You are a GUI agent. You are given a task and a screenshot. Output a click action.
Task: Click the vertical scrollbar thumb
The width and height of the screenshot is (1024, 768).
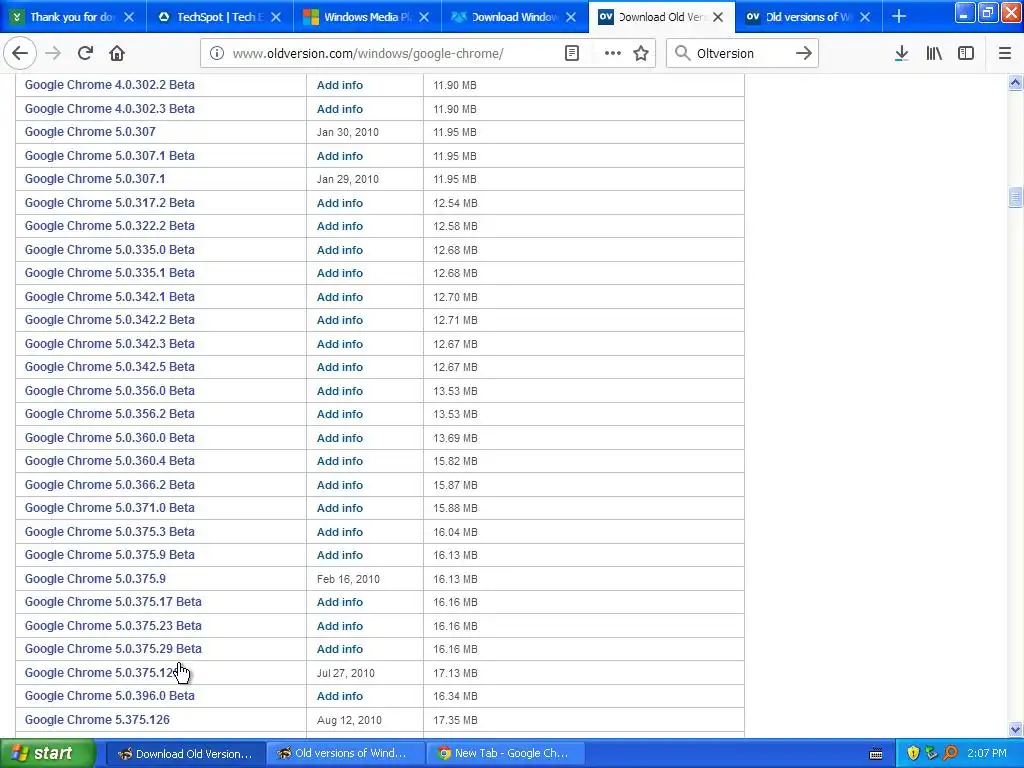(1015, 197)
